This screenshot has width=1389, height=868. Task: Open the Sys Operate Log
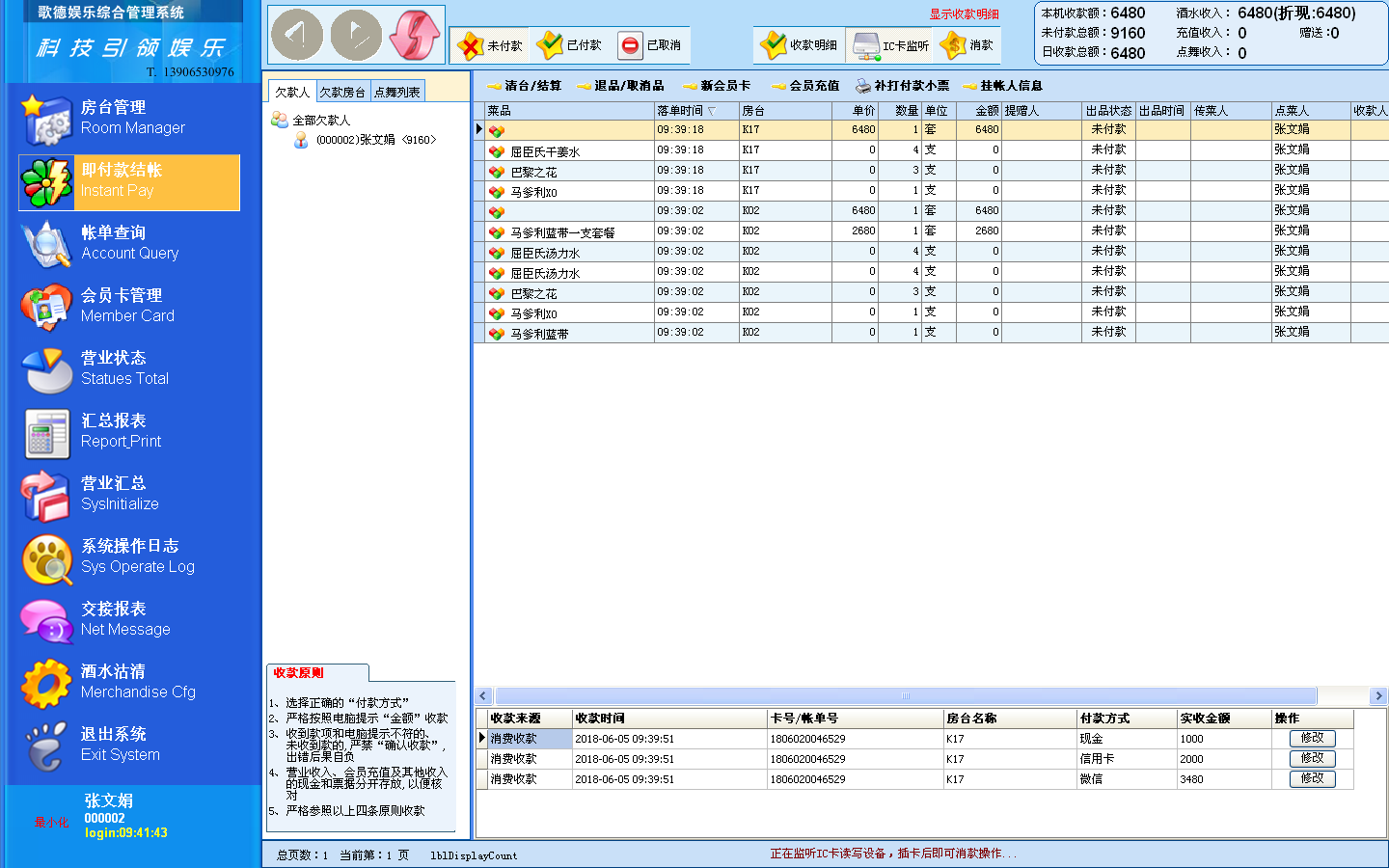[x=137, y=556]
